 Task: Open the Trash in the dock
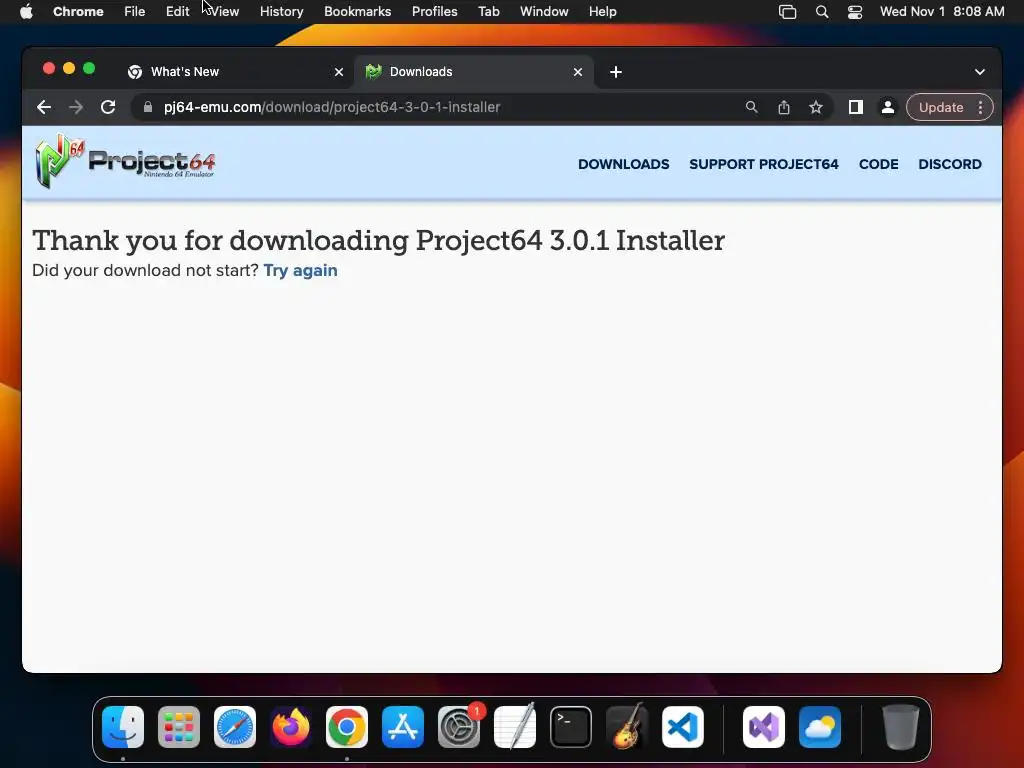coord(901,727)
